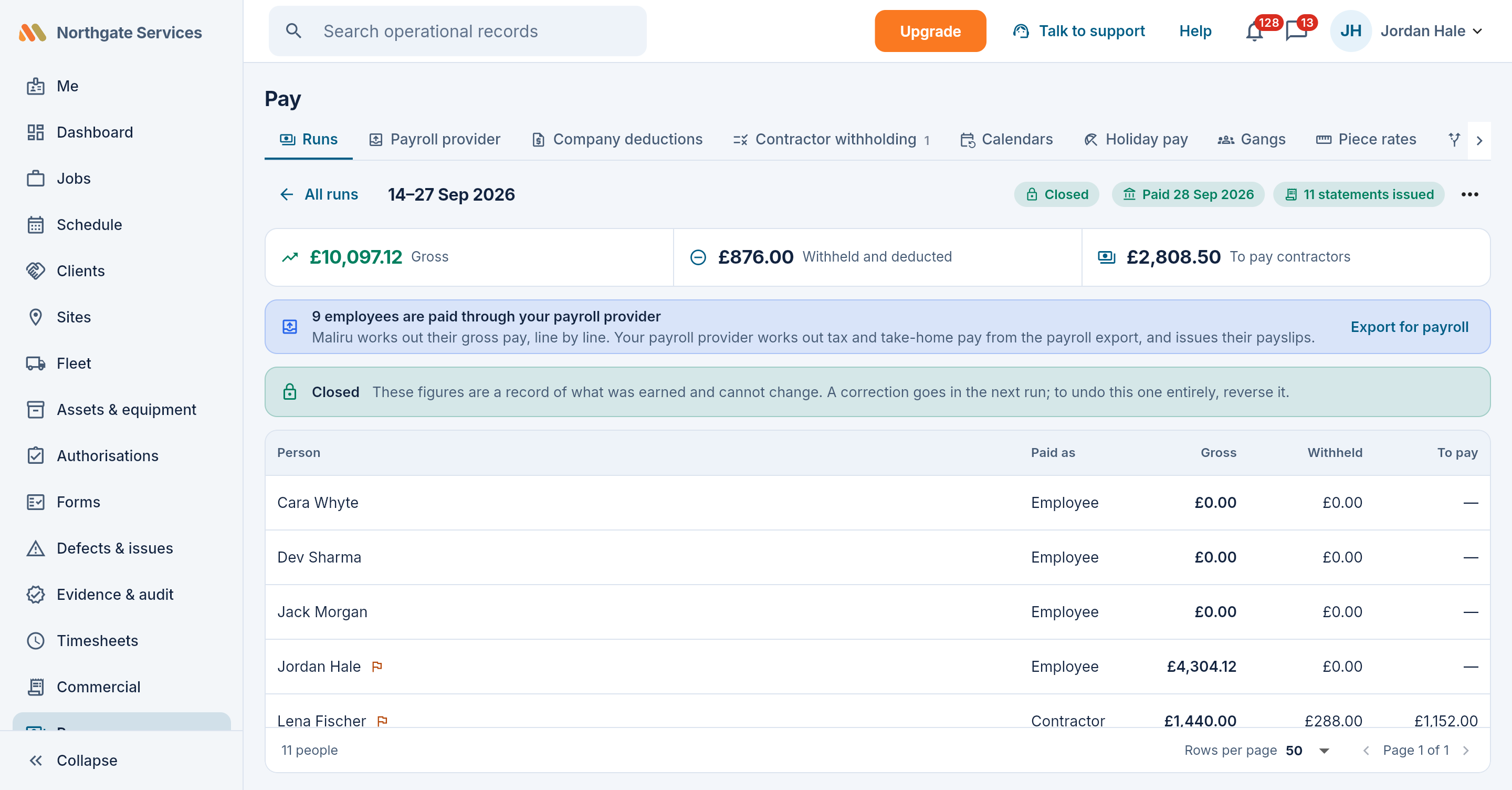1512x790 pixels.
Task: Open the notifications bell icon
Action: (x=1254, y=31)
